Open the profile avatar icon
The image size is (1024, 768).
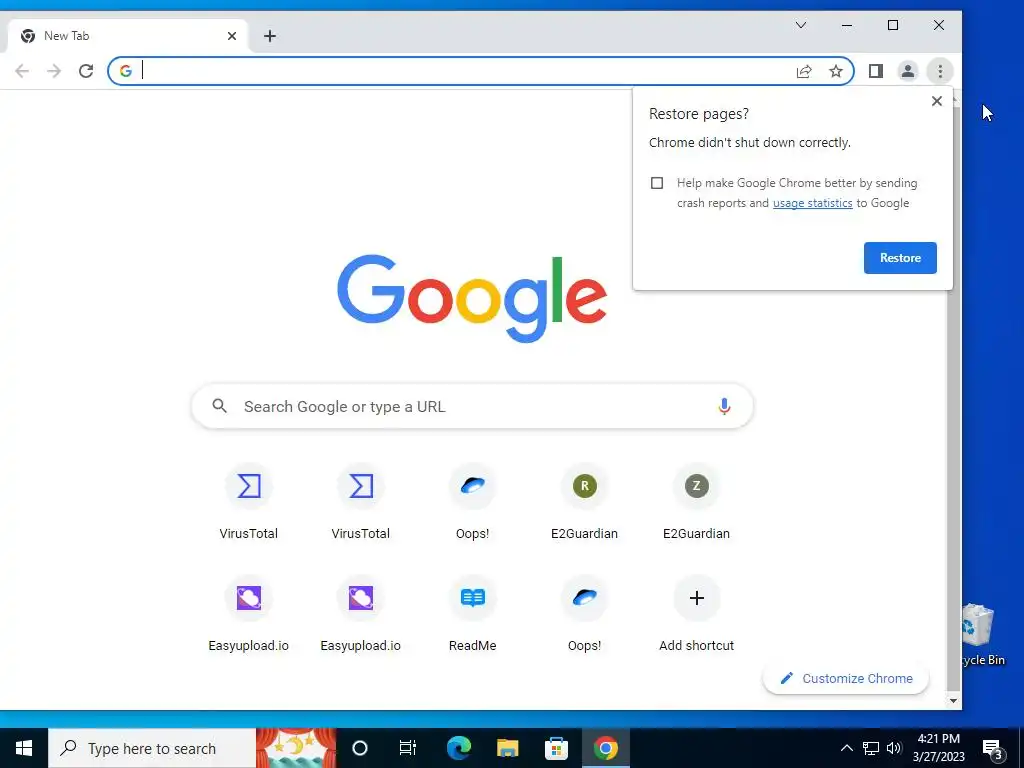click(908, 71)
